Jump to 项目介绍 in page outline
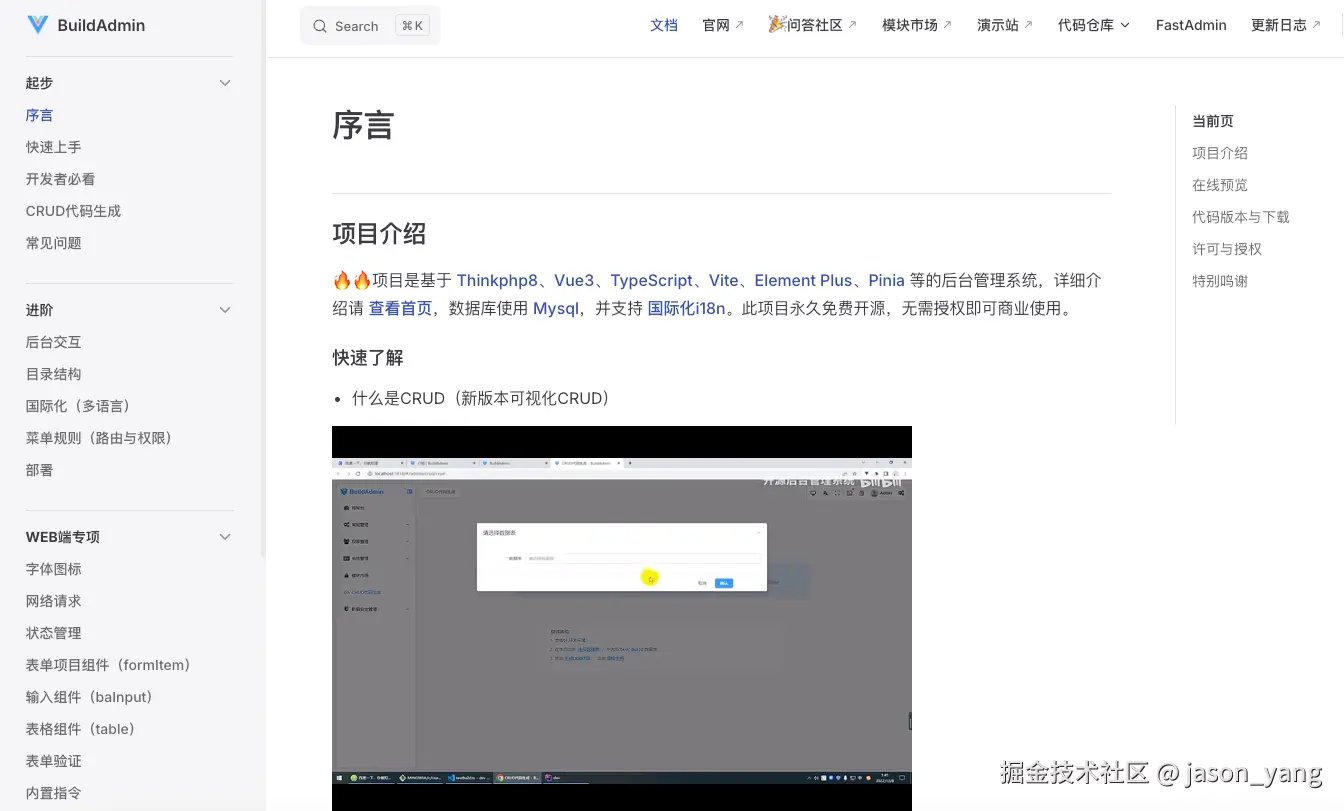 pyautogui.click(x=1220, y=153)
